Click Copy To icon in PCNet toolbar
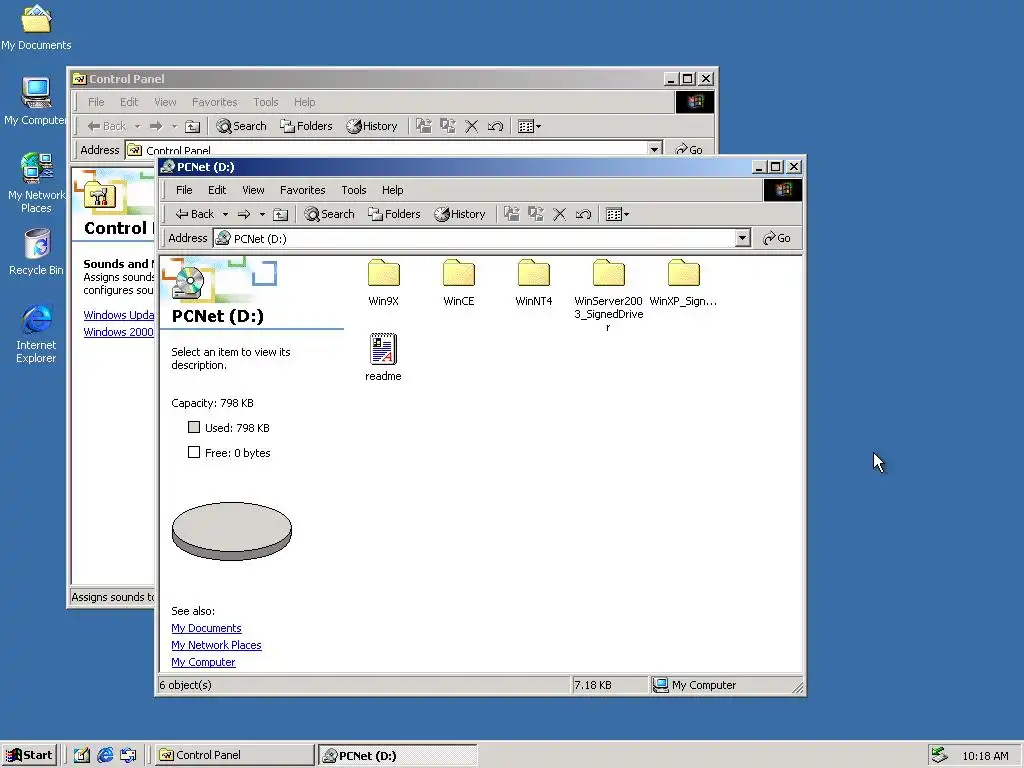 click(536, 214)
